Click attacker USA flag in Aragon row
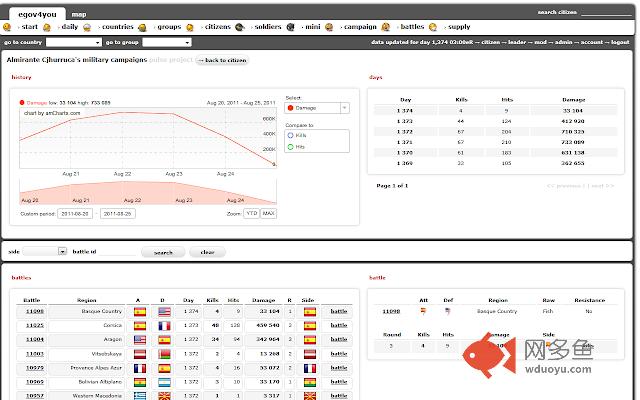This screenshot has width=640, height=400. point(140,340)
